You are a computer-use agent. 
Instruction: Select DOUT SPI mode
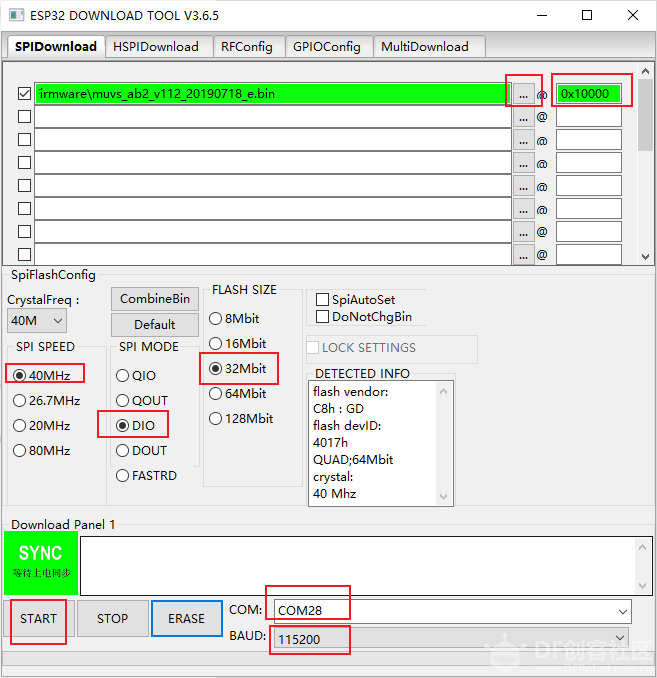pyautogui.click(x=141, y=451)
